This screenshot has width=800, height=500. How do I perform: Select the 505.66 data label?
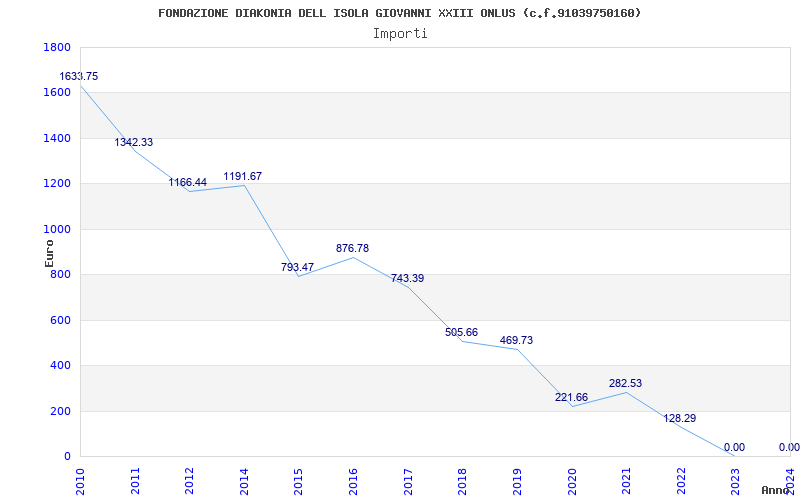461,332
